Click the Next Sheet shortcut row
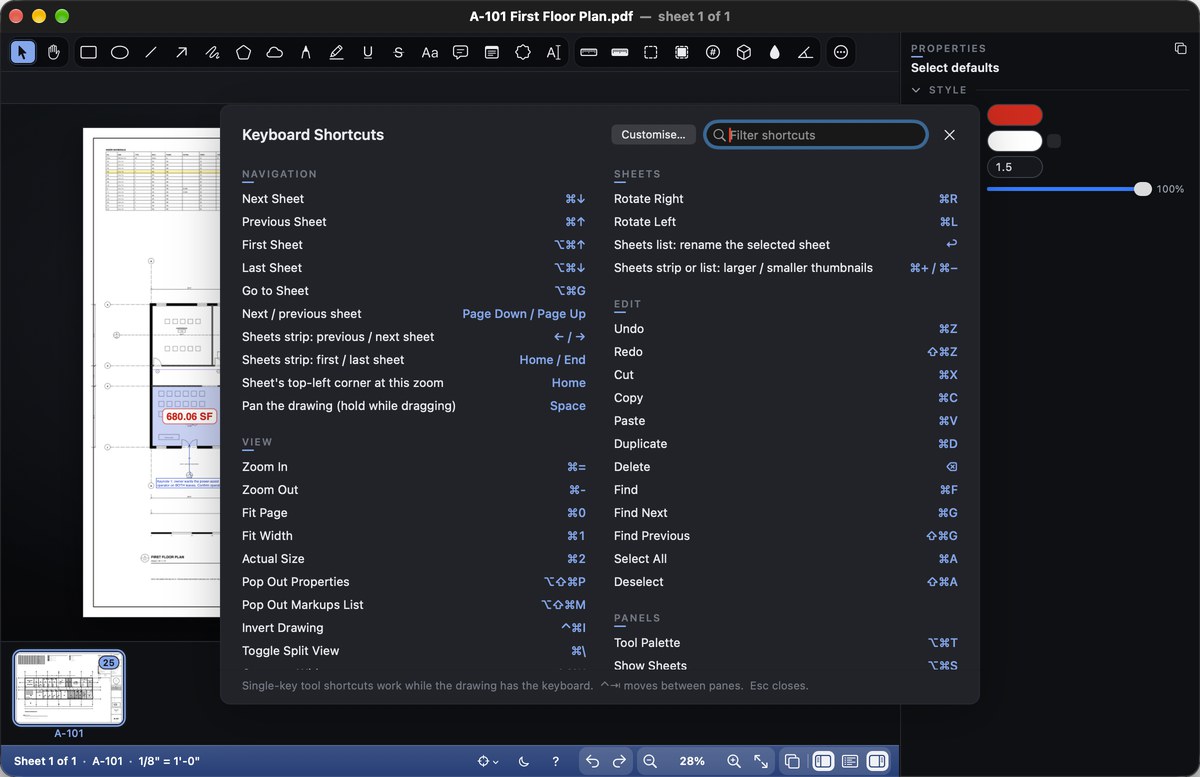Screen dimensions: 1200x777 414,199
